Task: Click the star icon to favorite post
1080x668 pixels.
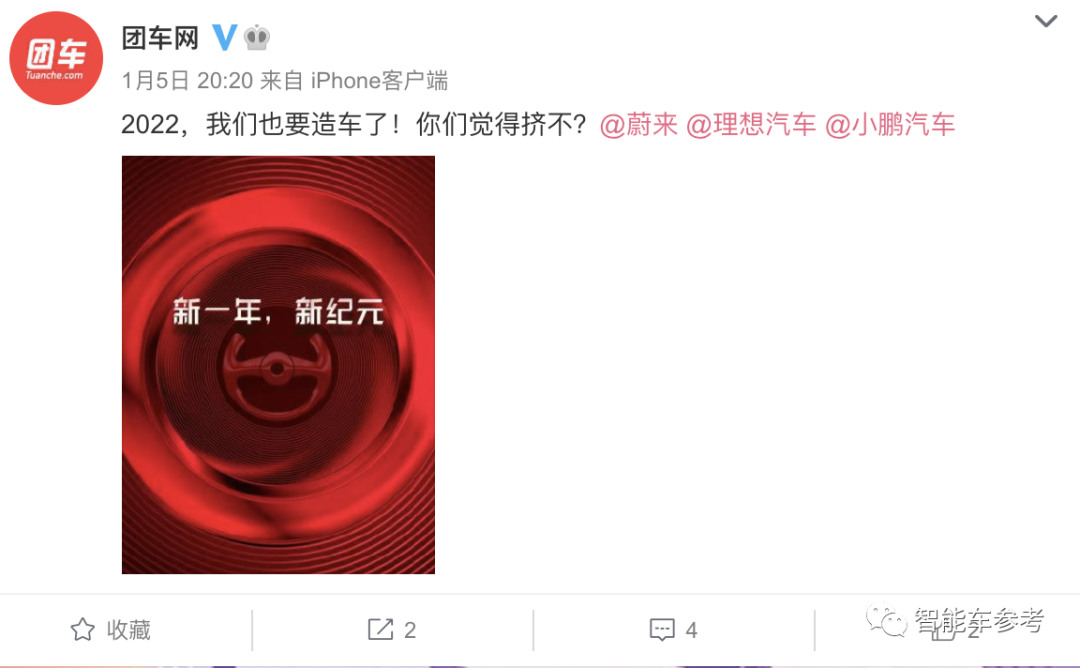Action: pyautogui.click(x=83, y=629)
